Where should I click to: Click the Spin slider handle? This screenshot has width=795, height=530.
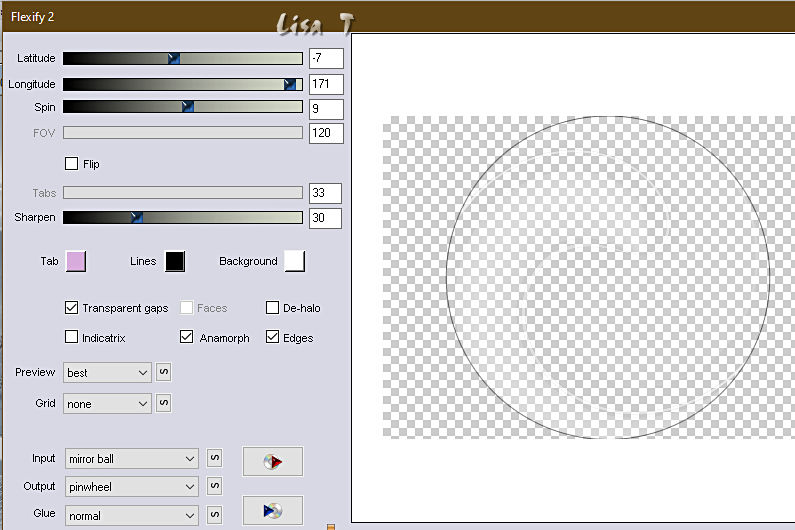pyautogui.click(x=188, y=107)
